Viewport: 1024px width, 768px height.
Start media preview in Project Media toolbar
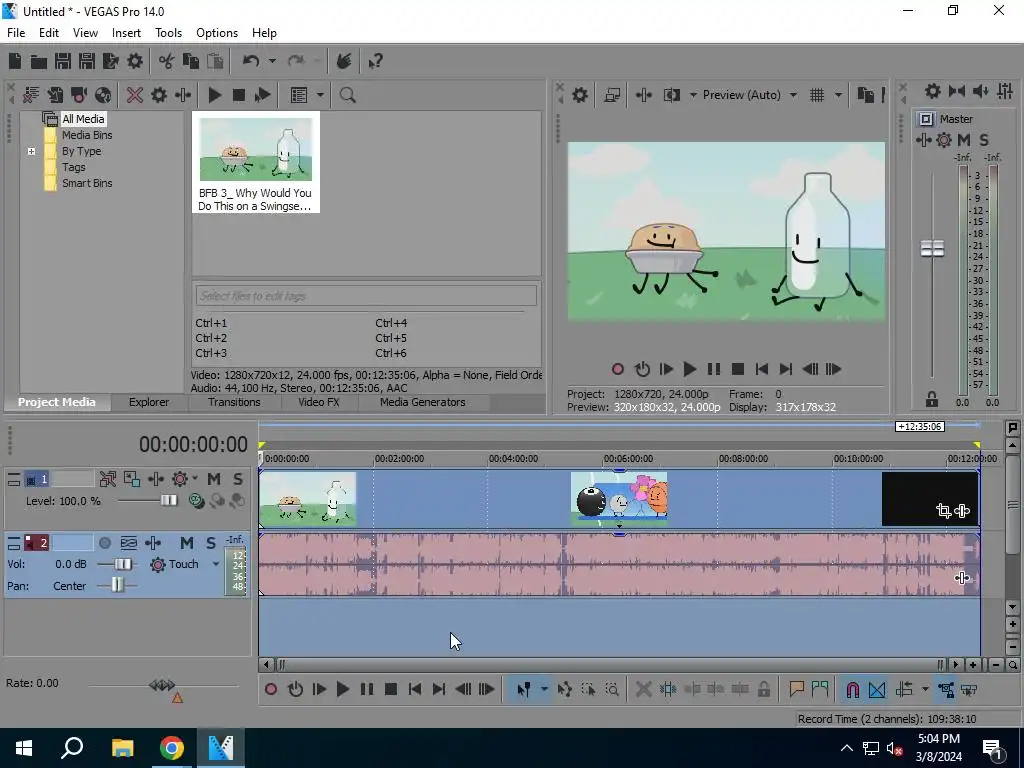tap(214, 95)
